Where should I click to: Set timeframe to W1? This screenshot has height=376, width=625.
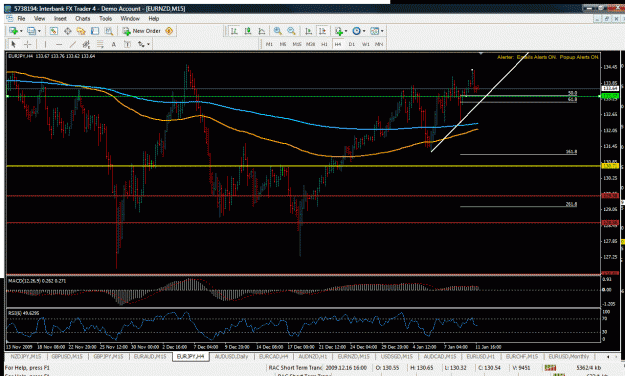coord(366,44)
